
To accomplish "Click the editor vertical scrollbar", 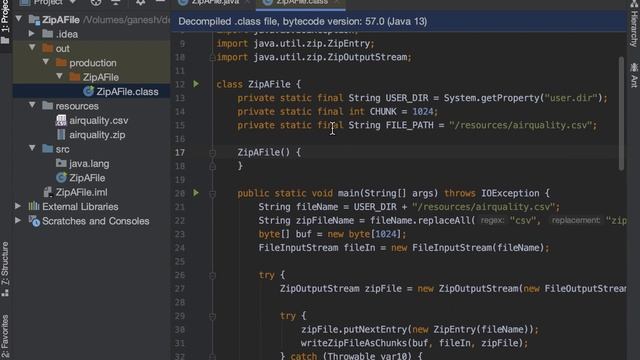I will [x=621, y=114].
